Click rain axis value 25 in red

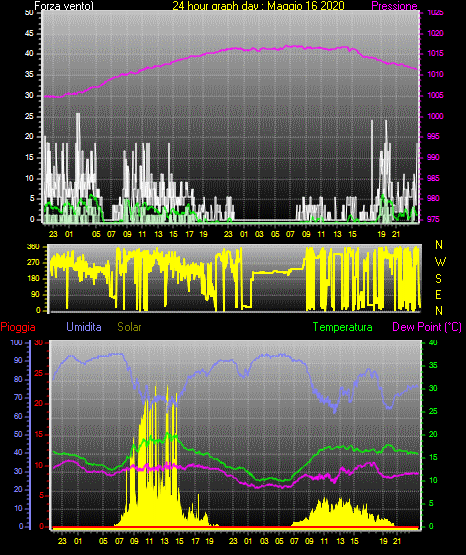(39, 373)
